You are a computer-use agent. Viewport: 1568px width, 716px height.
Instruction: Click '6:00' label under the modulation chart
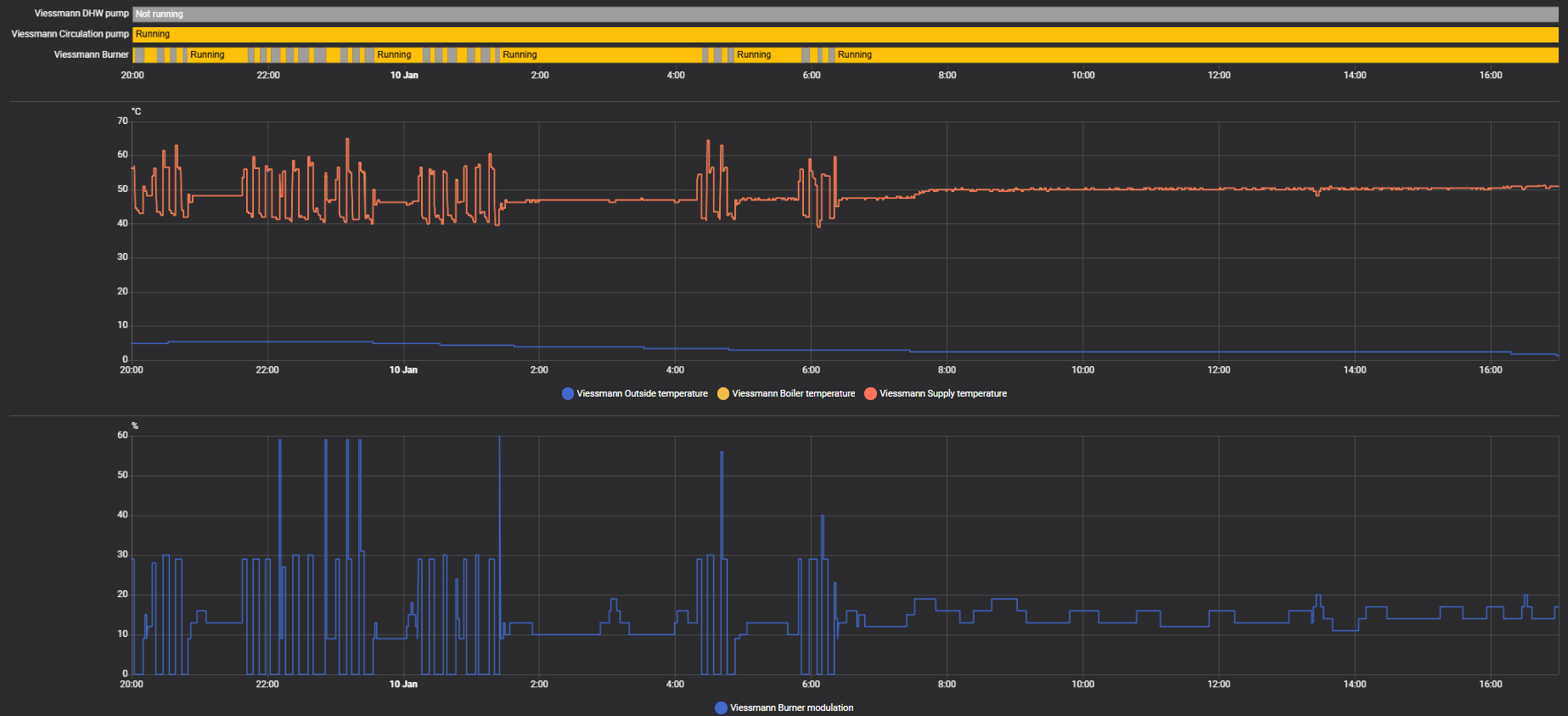[x=812, y=685]
